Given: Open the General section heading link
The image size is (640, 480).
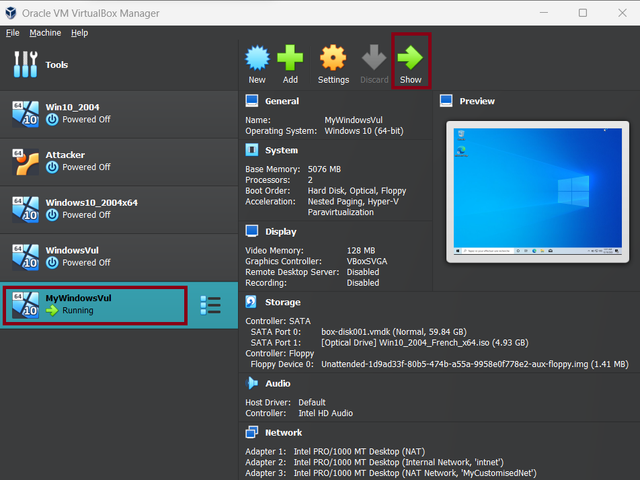Looking at the screenshot, I should click(x=282, y=101).
